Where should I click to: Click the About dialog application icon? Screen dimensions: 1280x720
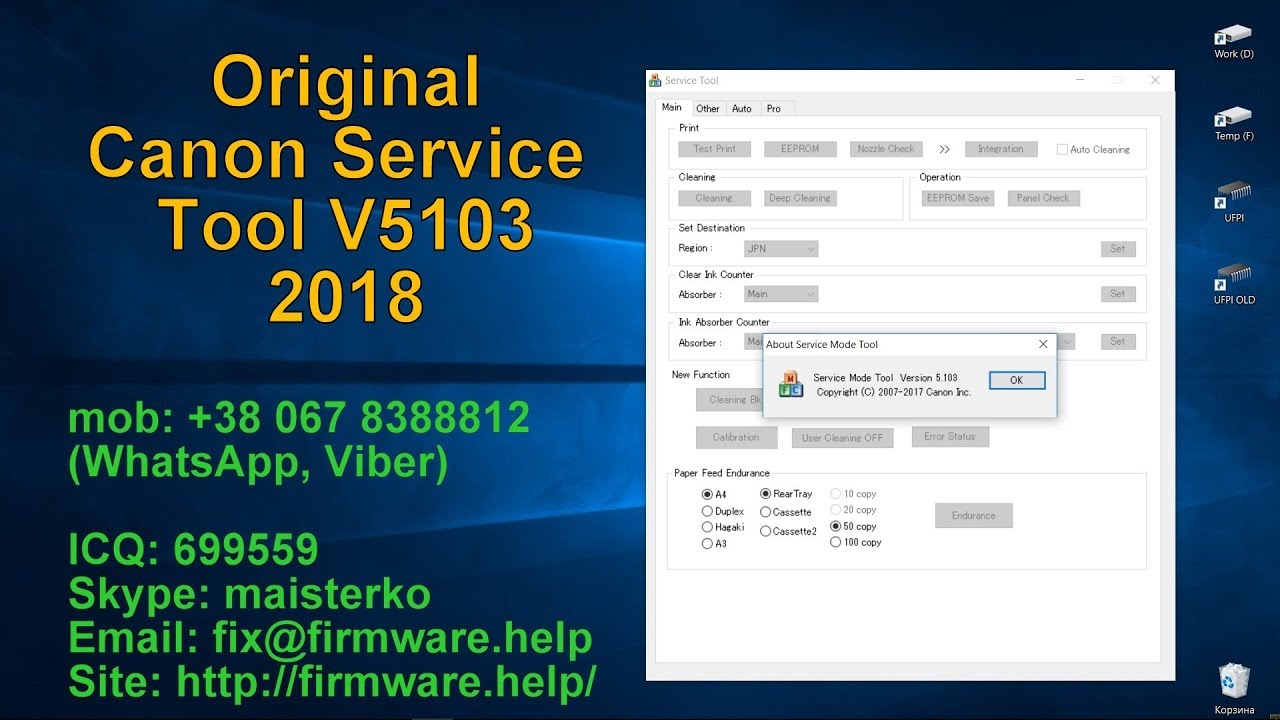coord(791,385)
